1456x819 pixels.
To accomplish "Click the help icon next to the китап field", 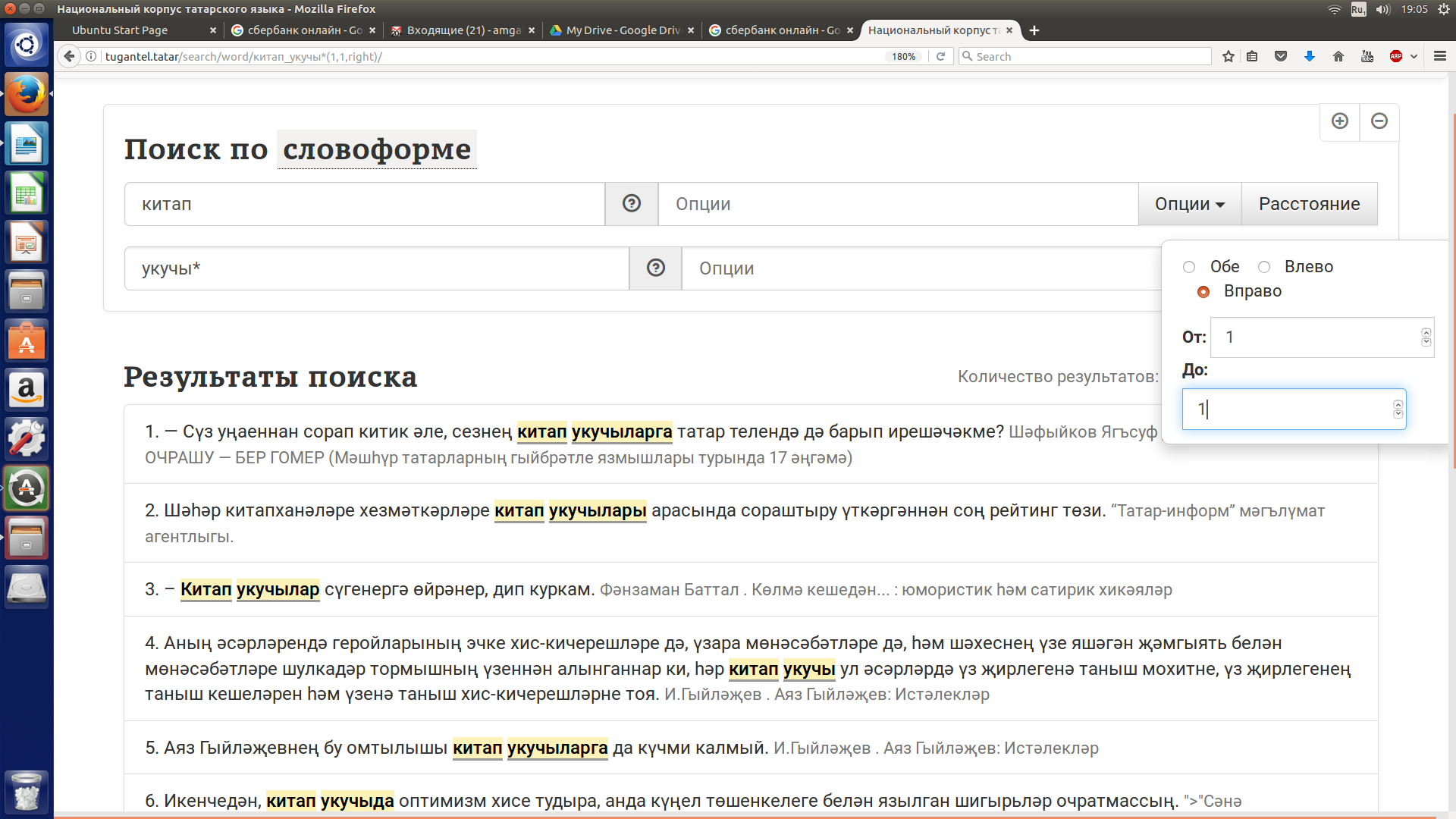I will 631,203.
